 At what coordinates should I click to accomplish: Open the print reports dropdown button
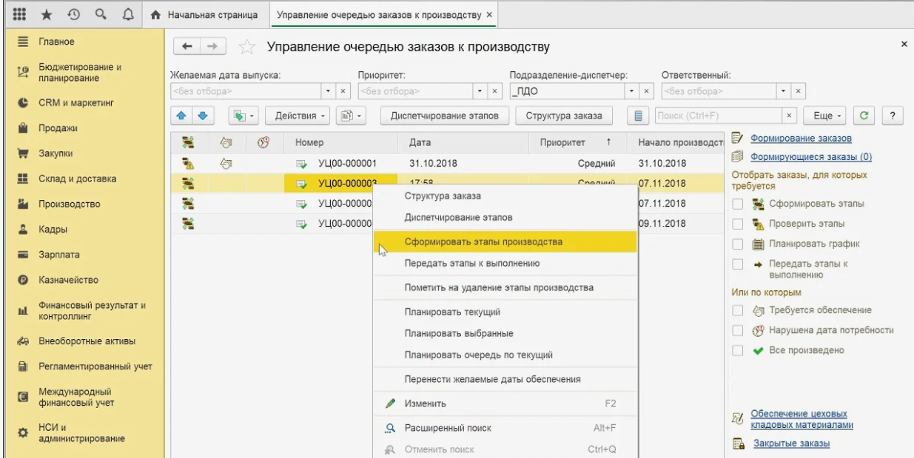point(351,115)
